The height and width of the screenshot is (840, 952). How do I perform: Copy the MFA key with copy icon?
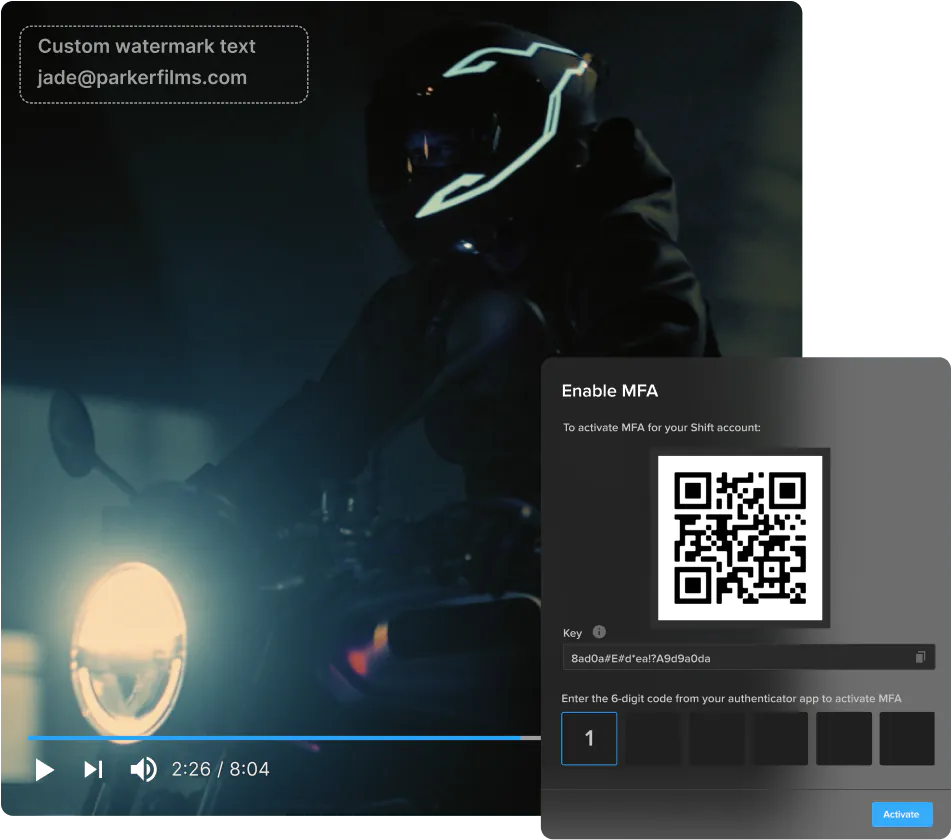(920, 657)
